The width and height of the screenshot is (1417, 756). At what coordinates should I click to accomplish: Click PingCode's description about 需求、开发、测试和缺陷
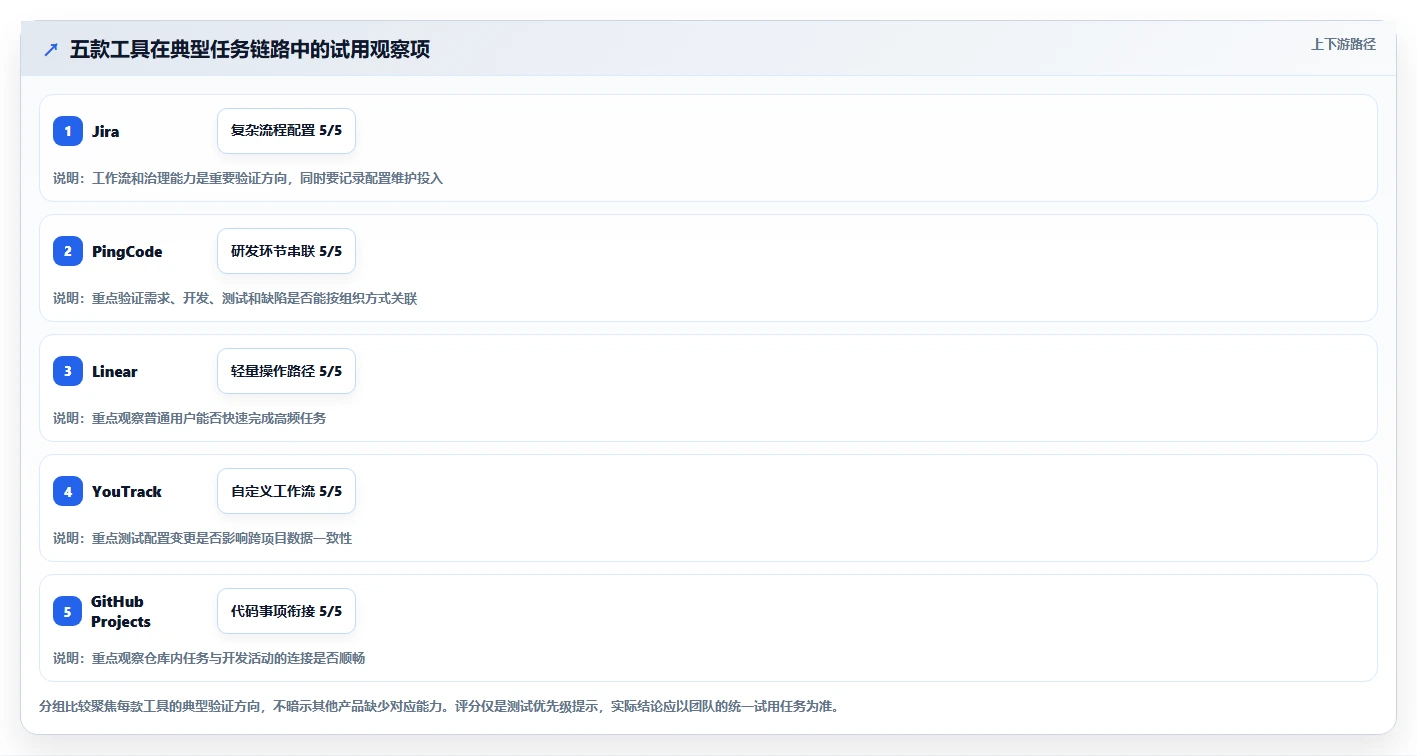click(235, 298)
